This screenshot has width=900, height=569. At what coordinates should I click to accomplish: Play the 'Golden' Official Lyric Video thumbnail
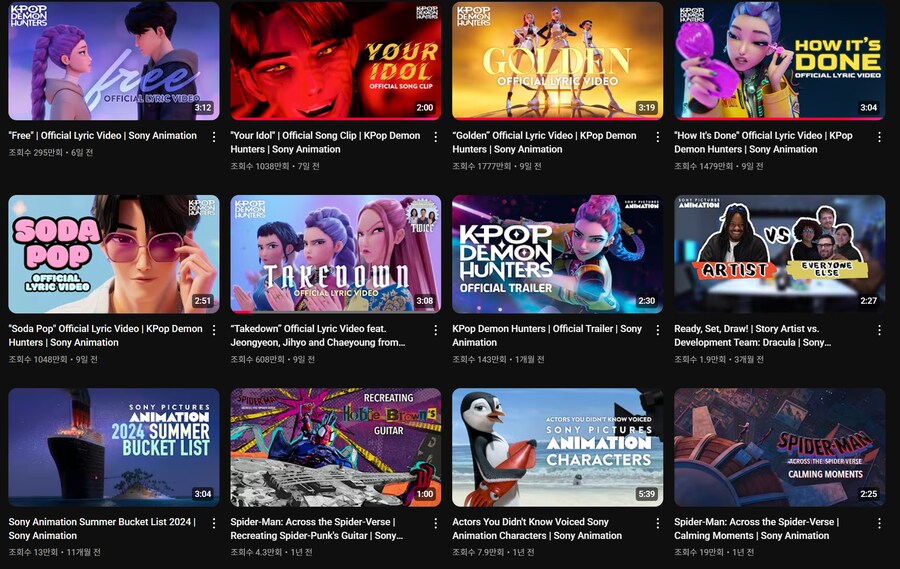click(x=557, y=61)
